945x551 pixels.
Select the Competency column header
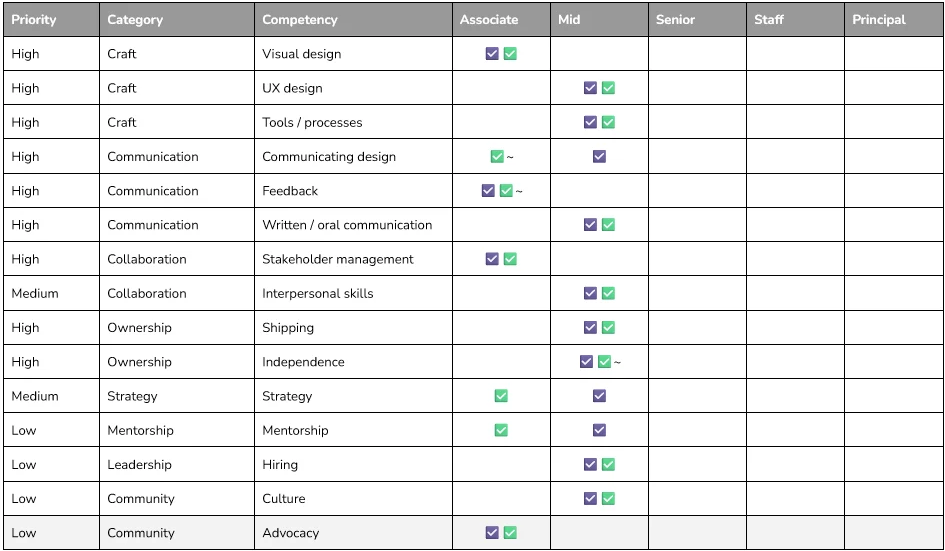tap(300, 19)
